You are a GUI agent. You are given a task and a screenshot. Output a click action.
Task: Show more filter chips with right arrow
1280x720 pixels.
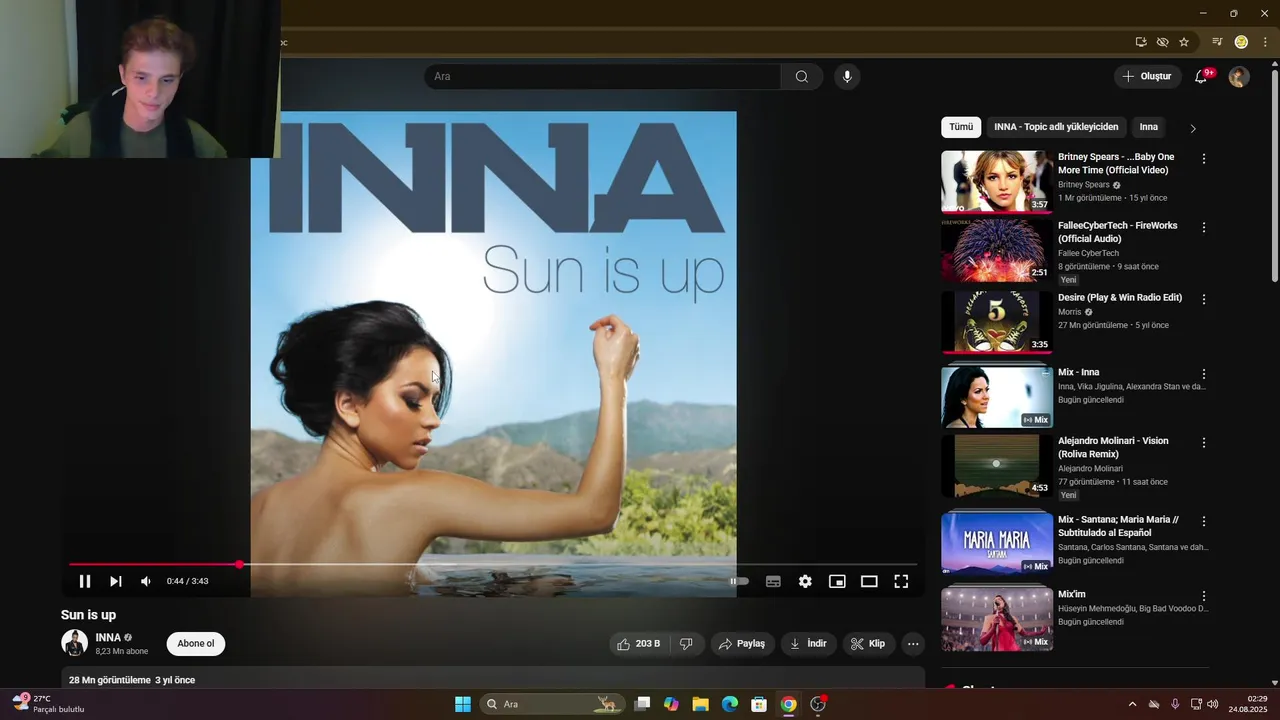(1192, 128)
